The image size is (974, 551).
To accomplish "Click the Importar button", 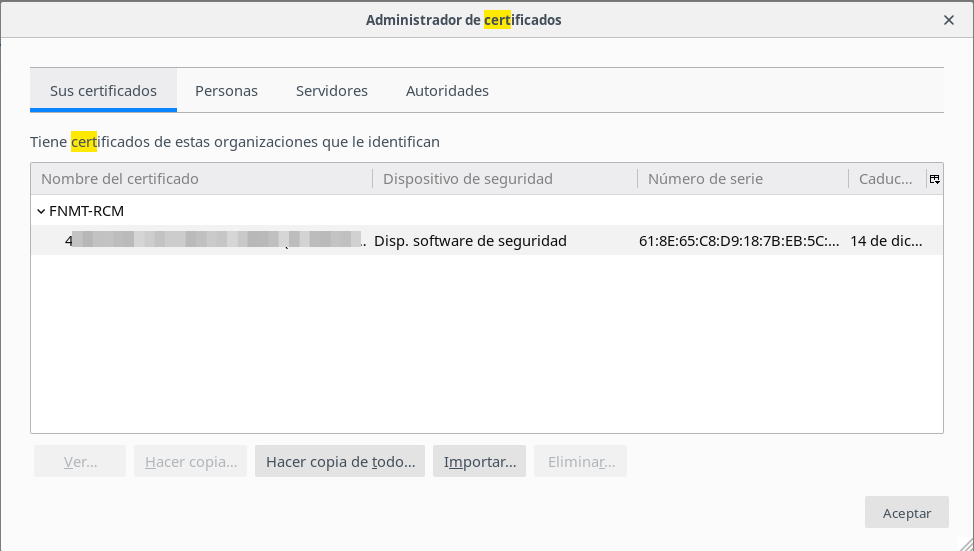I will tap(480, 462).
